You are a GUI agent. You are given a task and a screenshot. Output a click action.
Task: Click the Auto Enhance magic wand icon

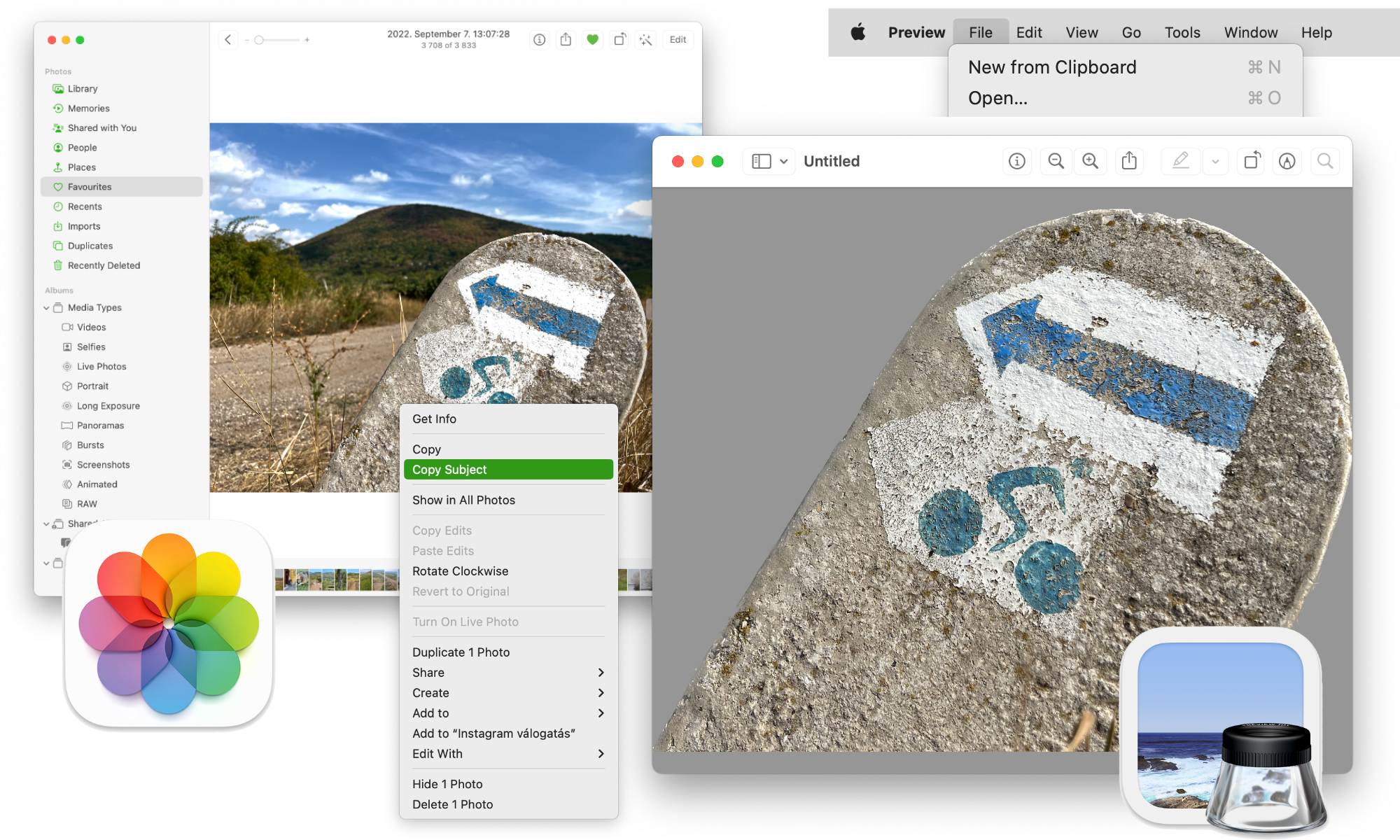(x=645, y=40)
